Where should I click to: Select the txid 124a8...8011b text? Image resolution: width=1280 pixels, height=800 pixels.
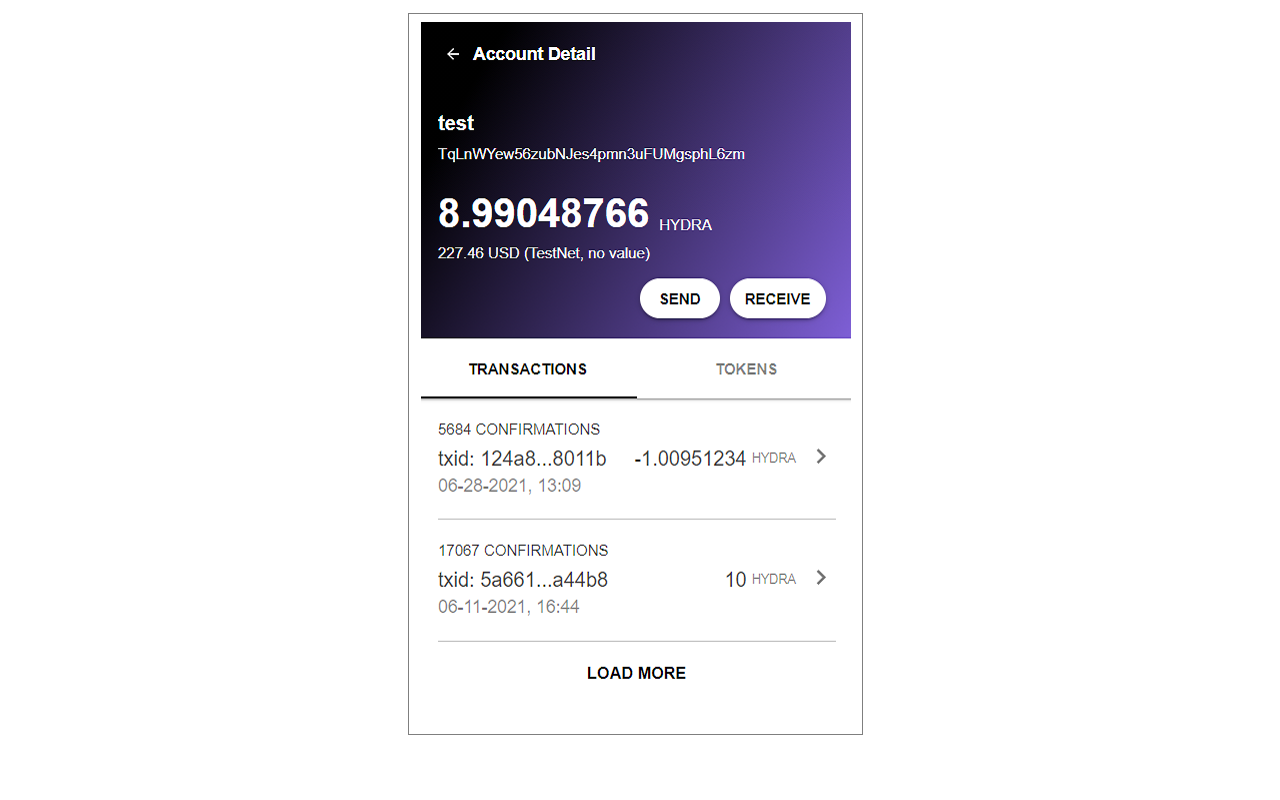[x=522, y=457]
